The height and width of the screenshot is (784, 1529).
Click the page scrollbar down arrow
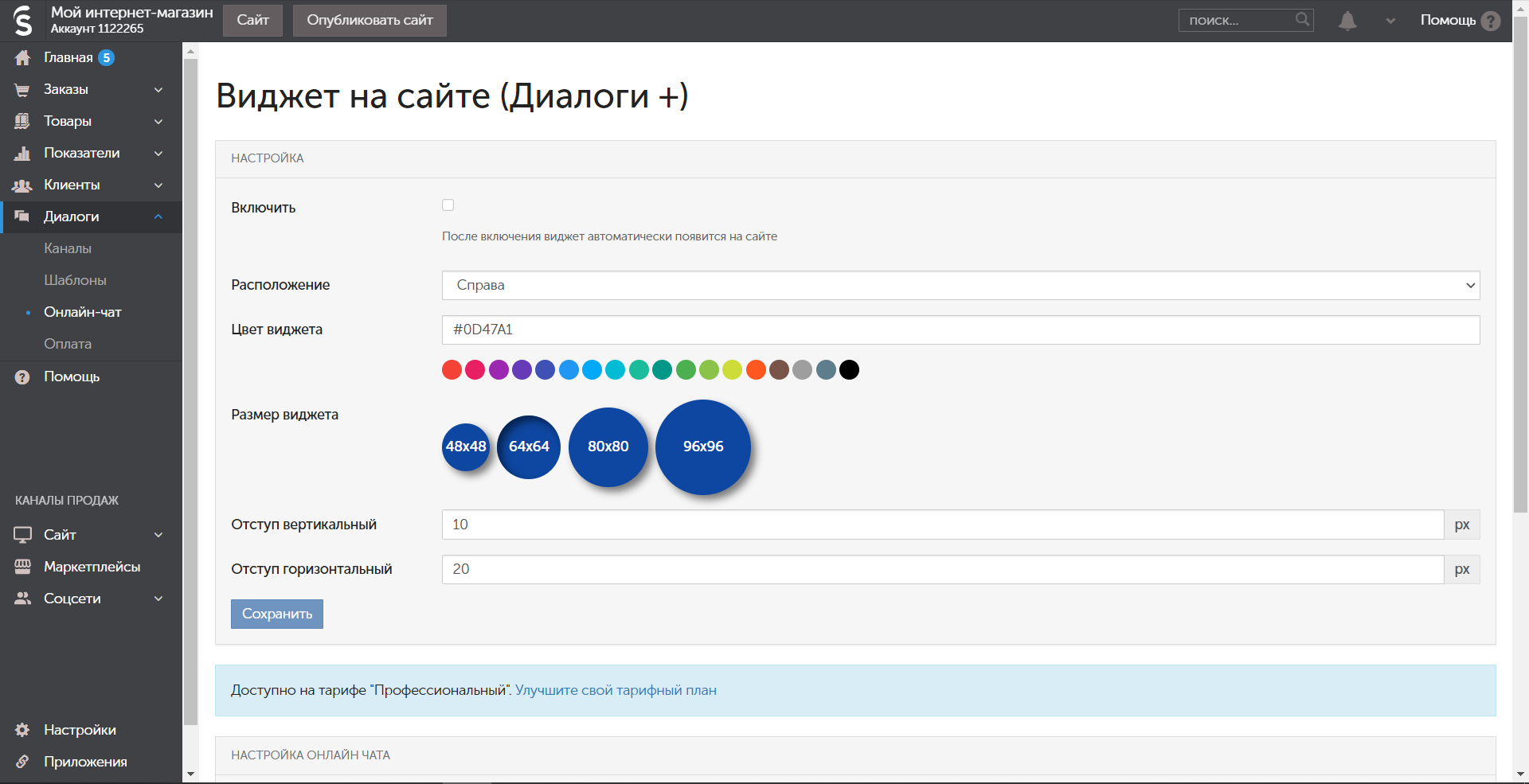coord(1520,774)
